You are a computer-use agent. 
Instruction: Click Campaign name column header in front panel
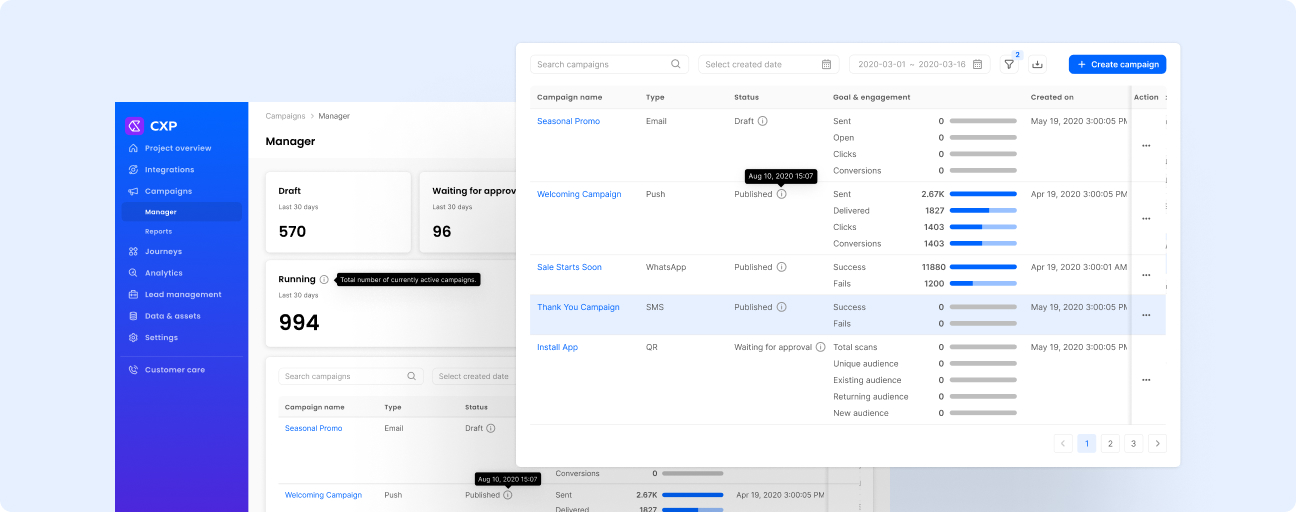(x=570, y=97)
